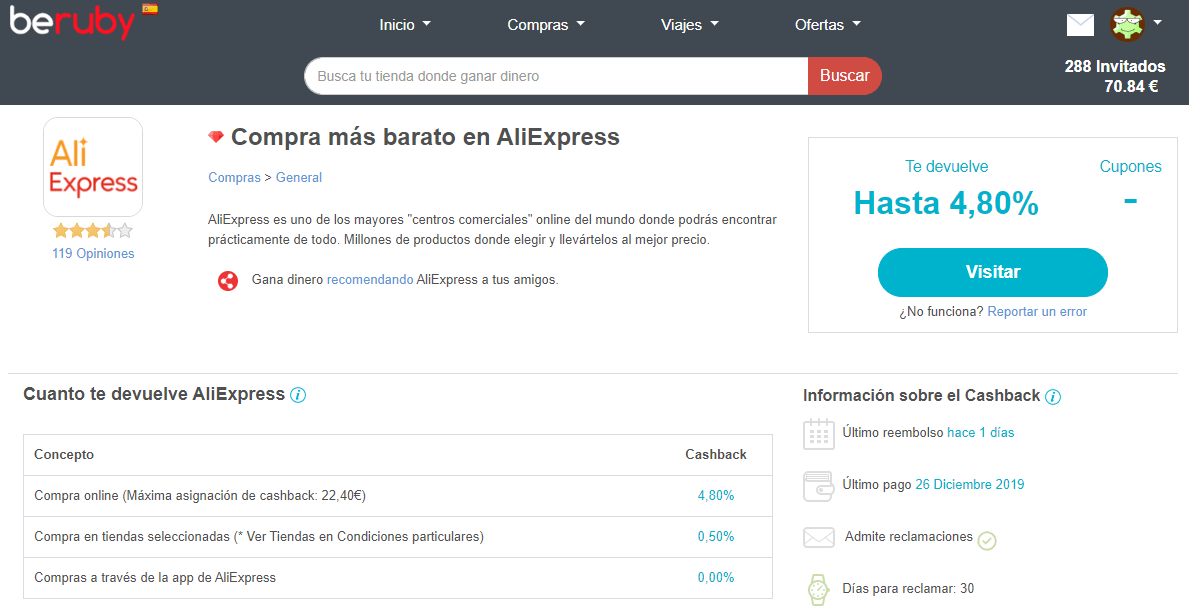Click info icon beside Información sobre el Cashback

coord(1053,397)
